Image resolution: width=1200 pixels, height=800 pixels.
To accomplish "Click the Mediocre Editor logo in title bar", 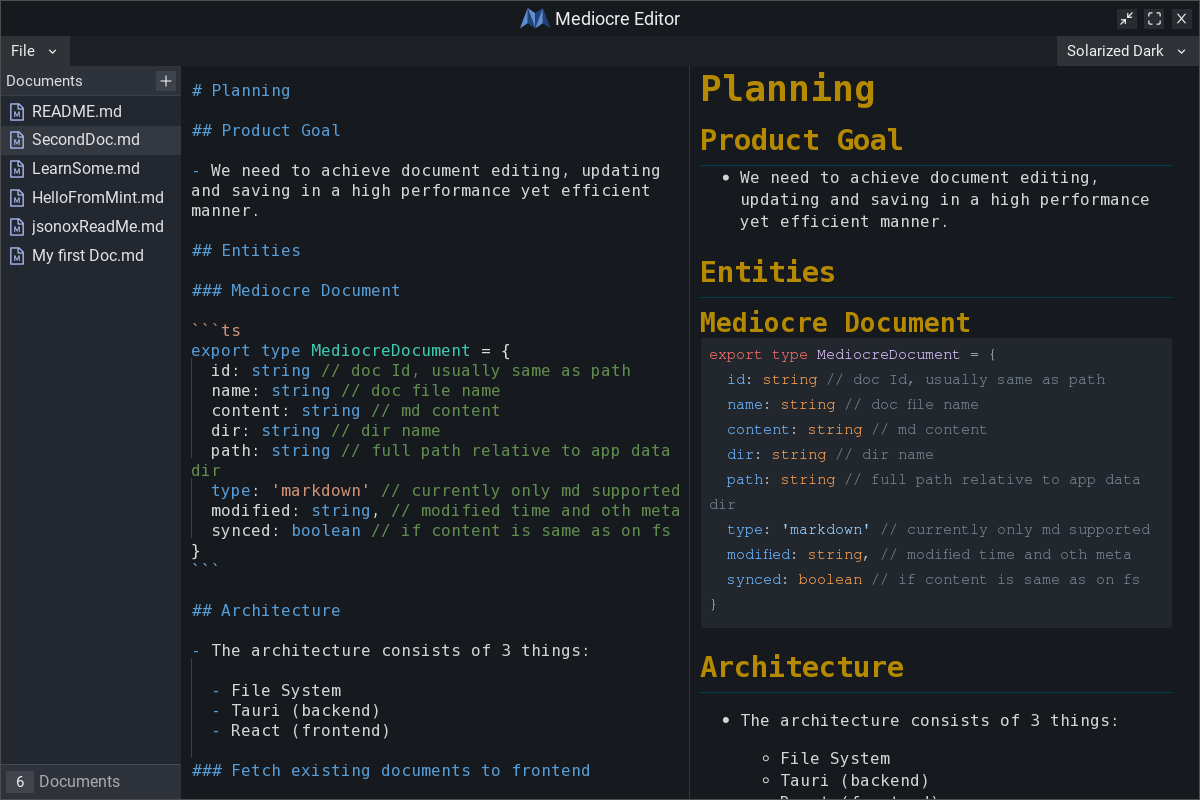I will tap(535, 19).
